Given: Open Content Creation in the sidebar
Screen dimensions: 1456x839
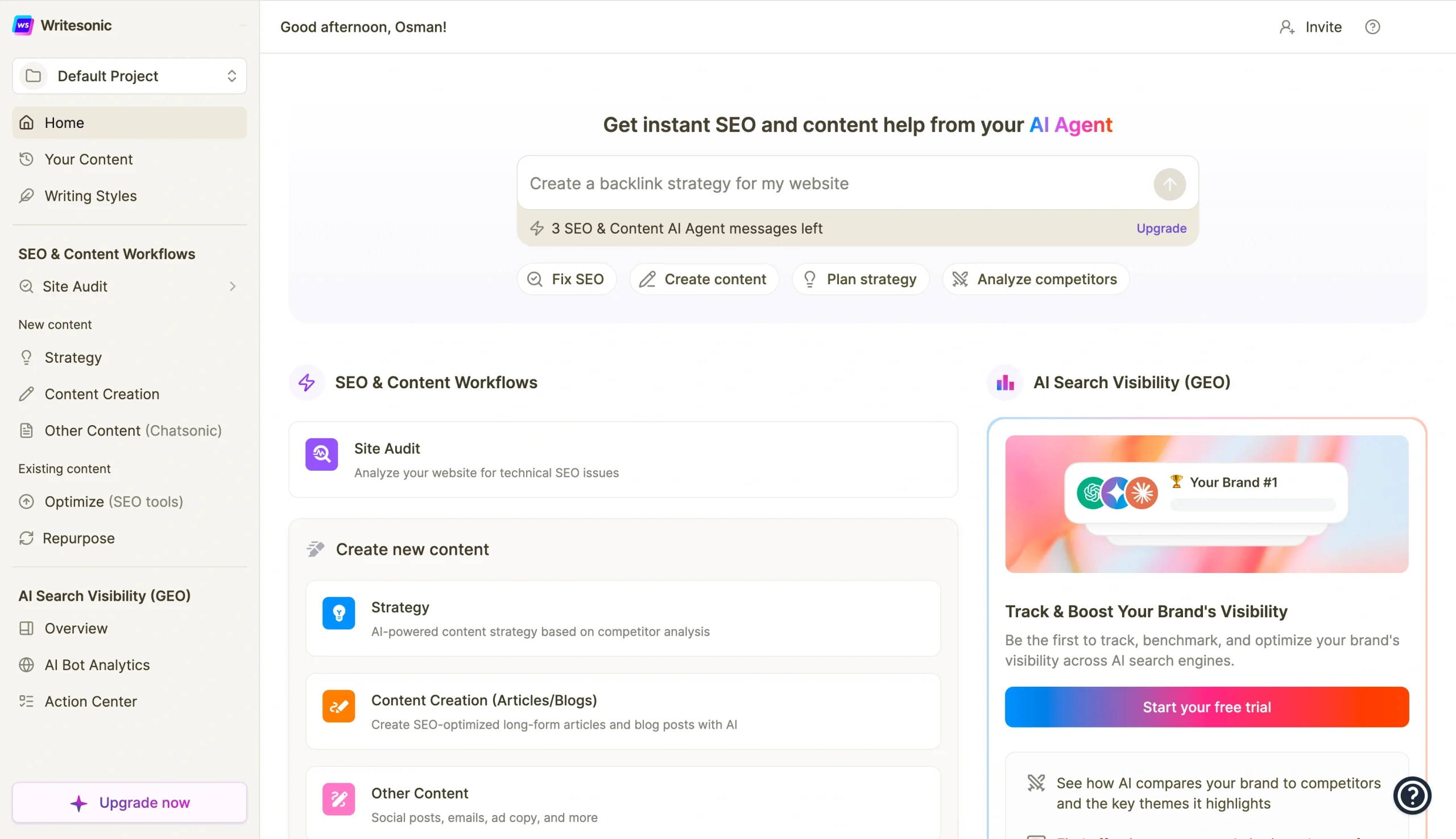Looking at the screenshot, I should 130,394.
